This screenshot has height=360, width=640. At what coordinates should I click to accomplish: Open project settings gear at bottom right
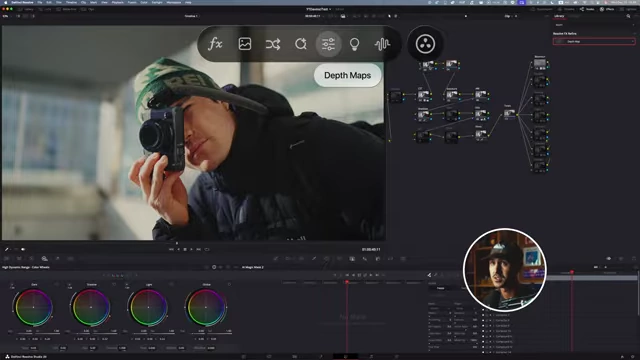[633, 357]
